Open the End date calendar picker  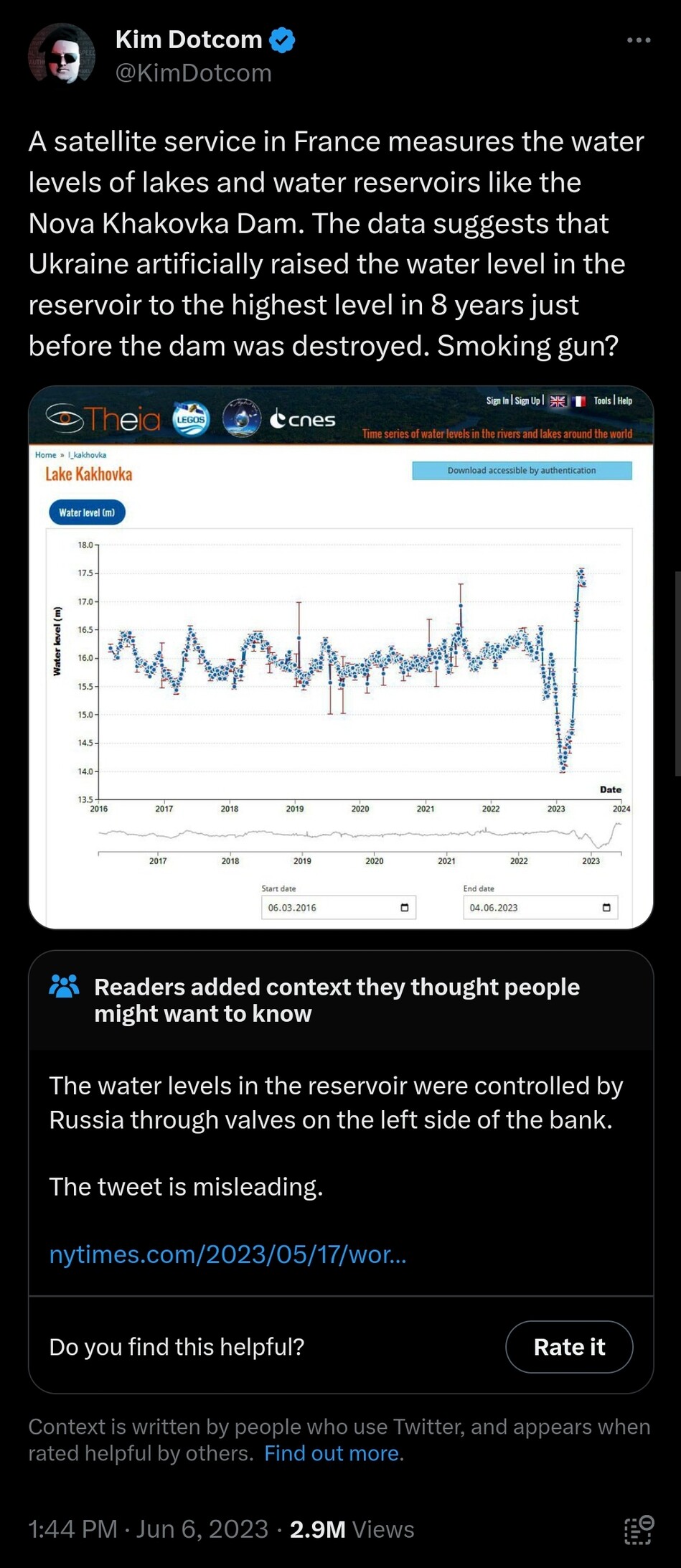[x=606, y=908]
